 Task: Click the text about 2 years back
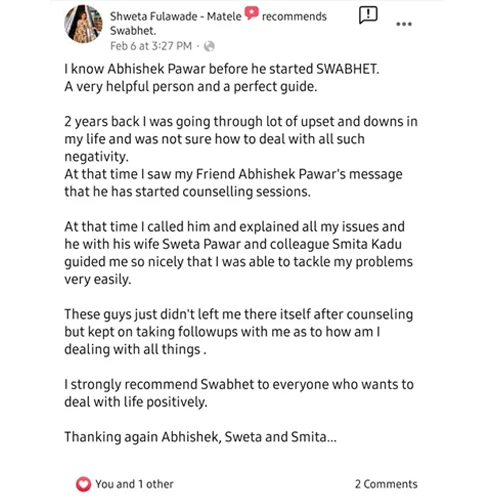point(241,139)
